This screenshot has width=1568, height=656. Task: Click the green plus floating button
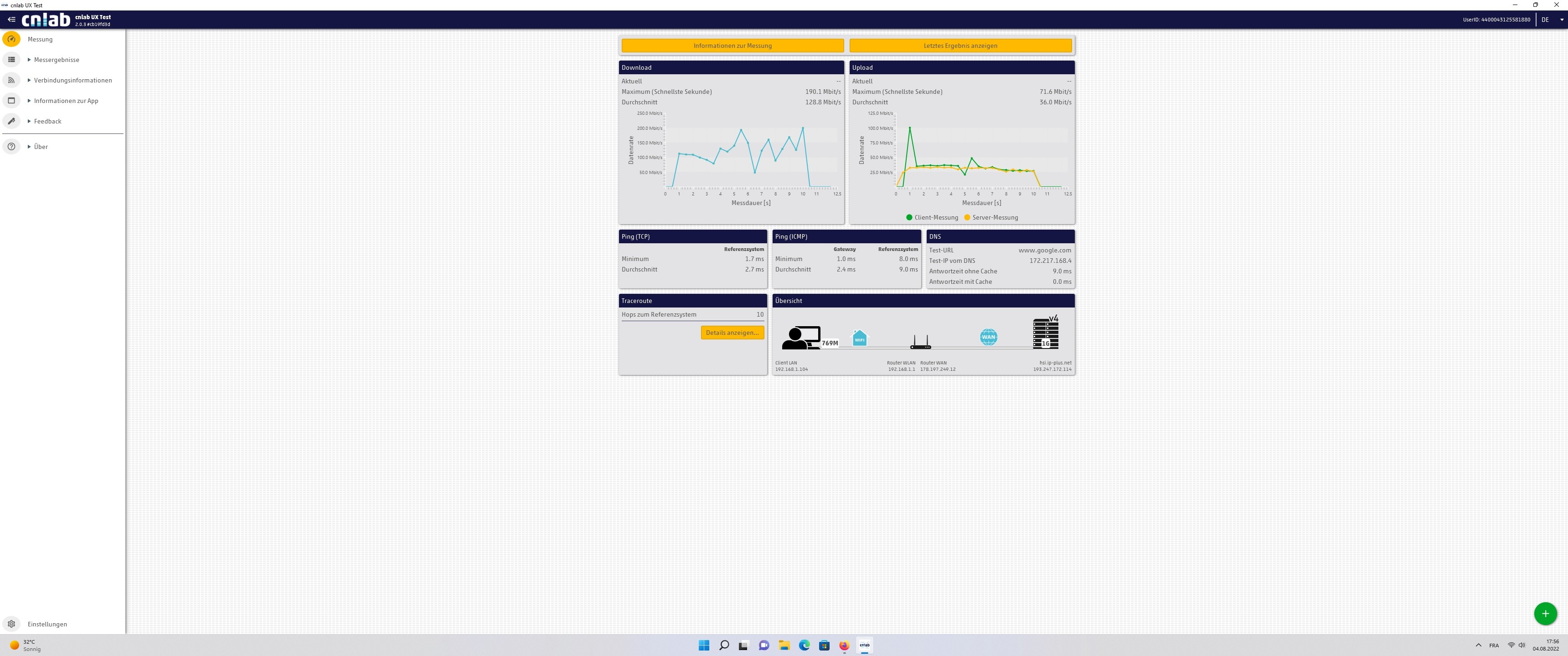tap(1545, 613)
